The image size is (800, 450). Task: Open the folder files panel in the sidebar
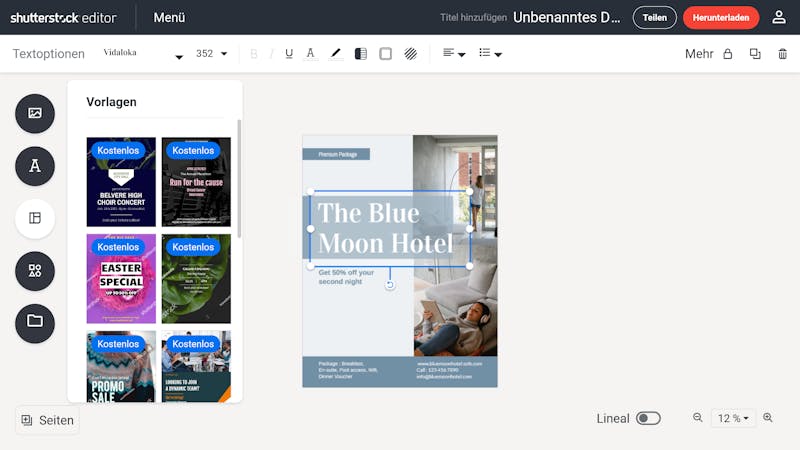point(35,323)
